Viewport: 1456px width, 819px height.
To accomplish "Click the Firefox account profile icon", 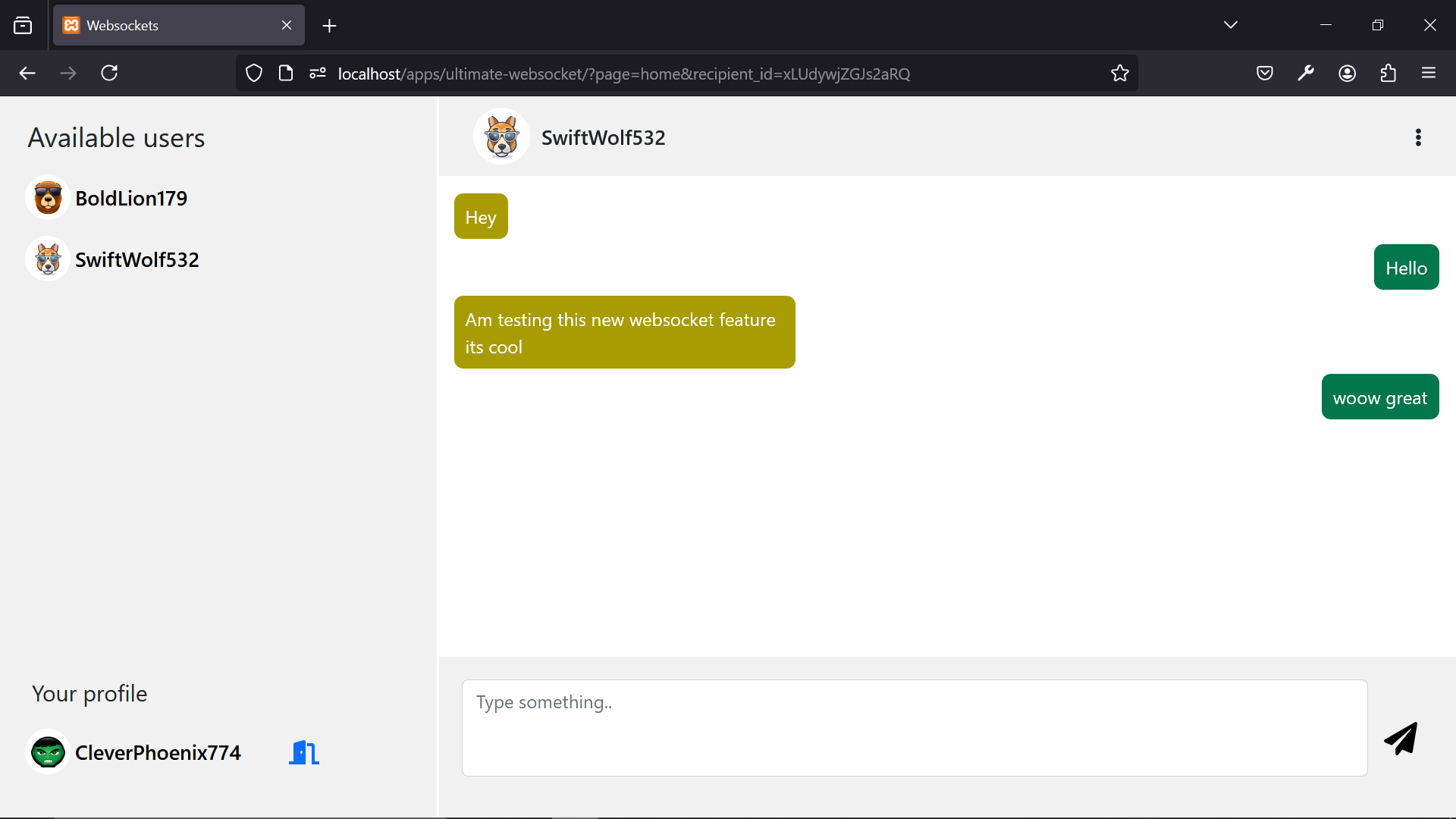I will (x=1348, y=73).
